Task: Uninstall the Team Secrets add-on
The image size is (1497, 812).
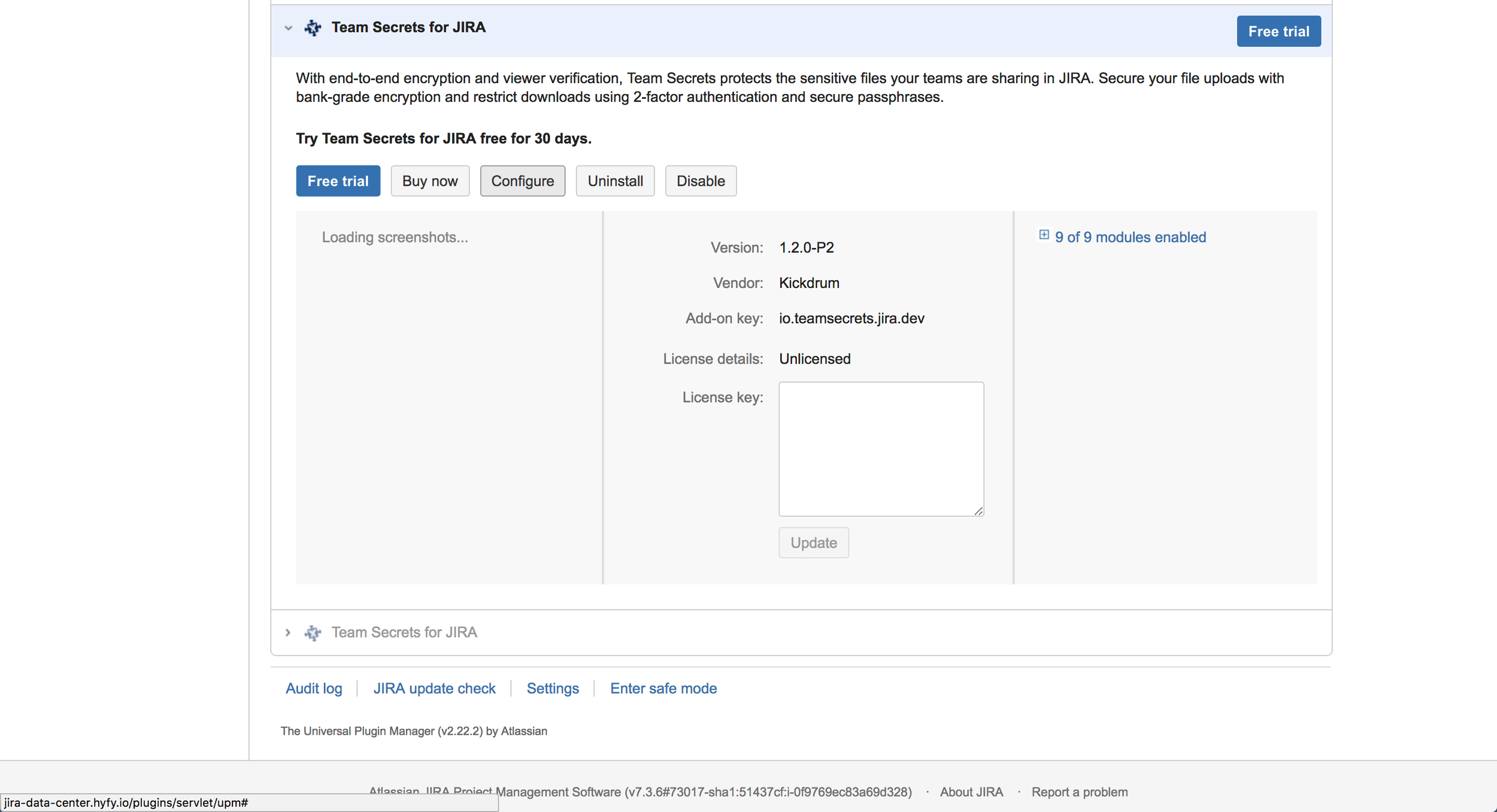Action: click(615, 181)
